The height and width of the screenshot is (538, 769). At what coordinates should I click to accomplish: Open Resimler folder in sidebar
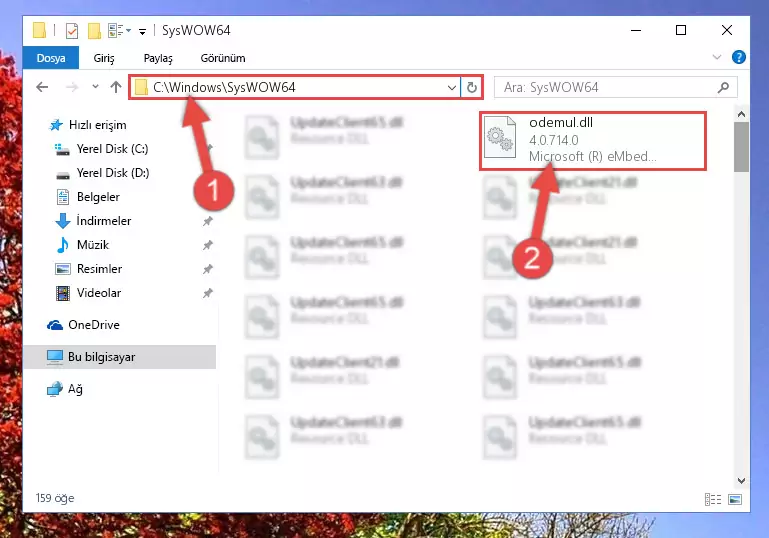point(99,269)
